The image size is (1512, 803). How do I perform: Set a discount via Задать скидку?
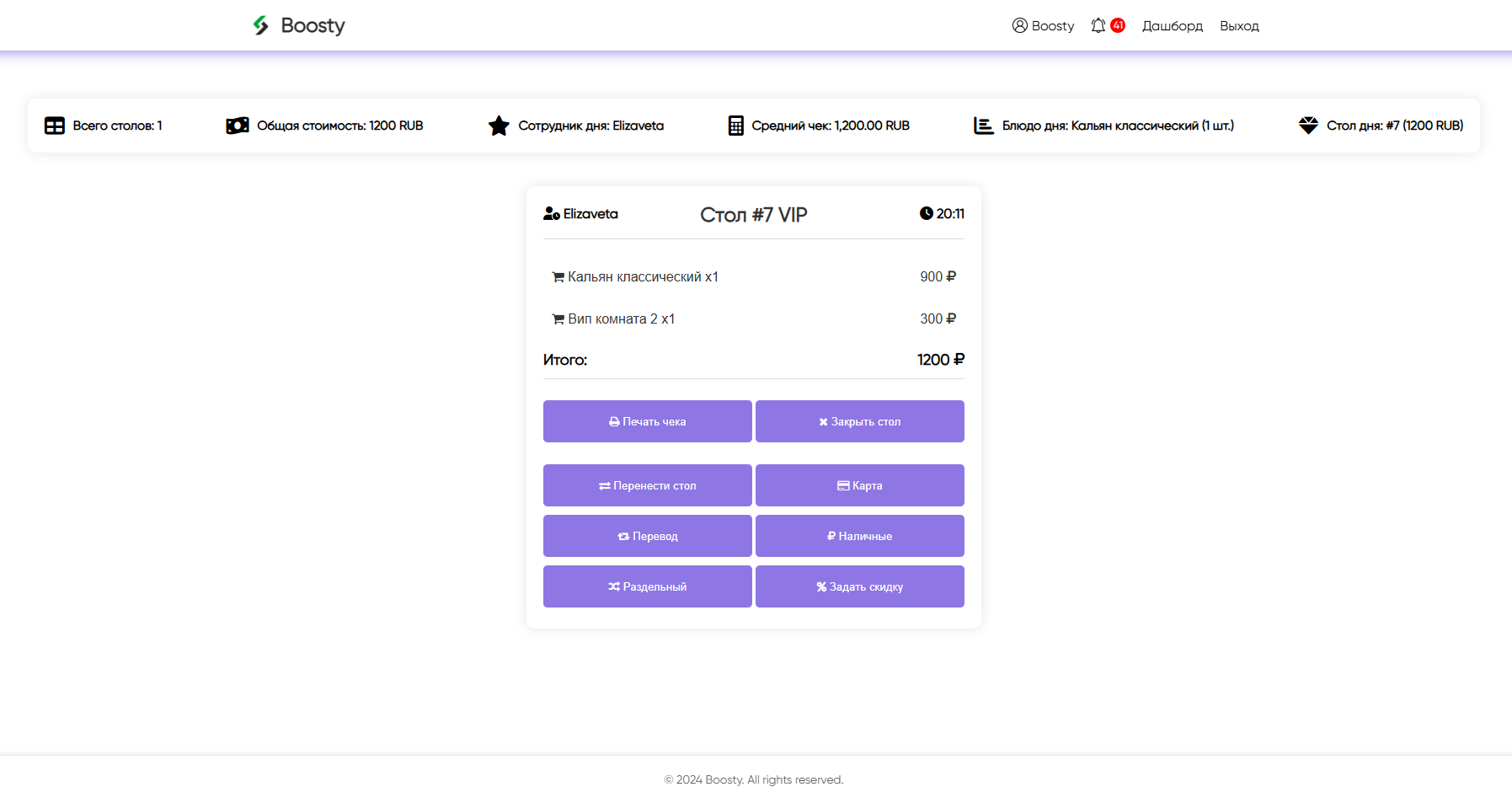point(860,586)
